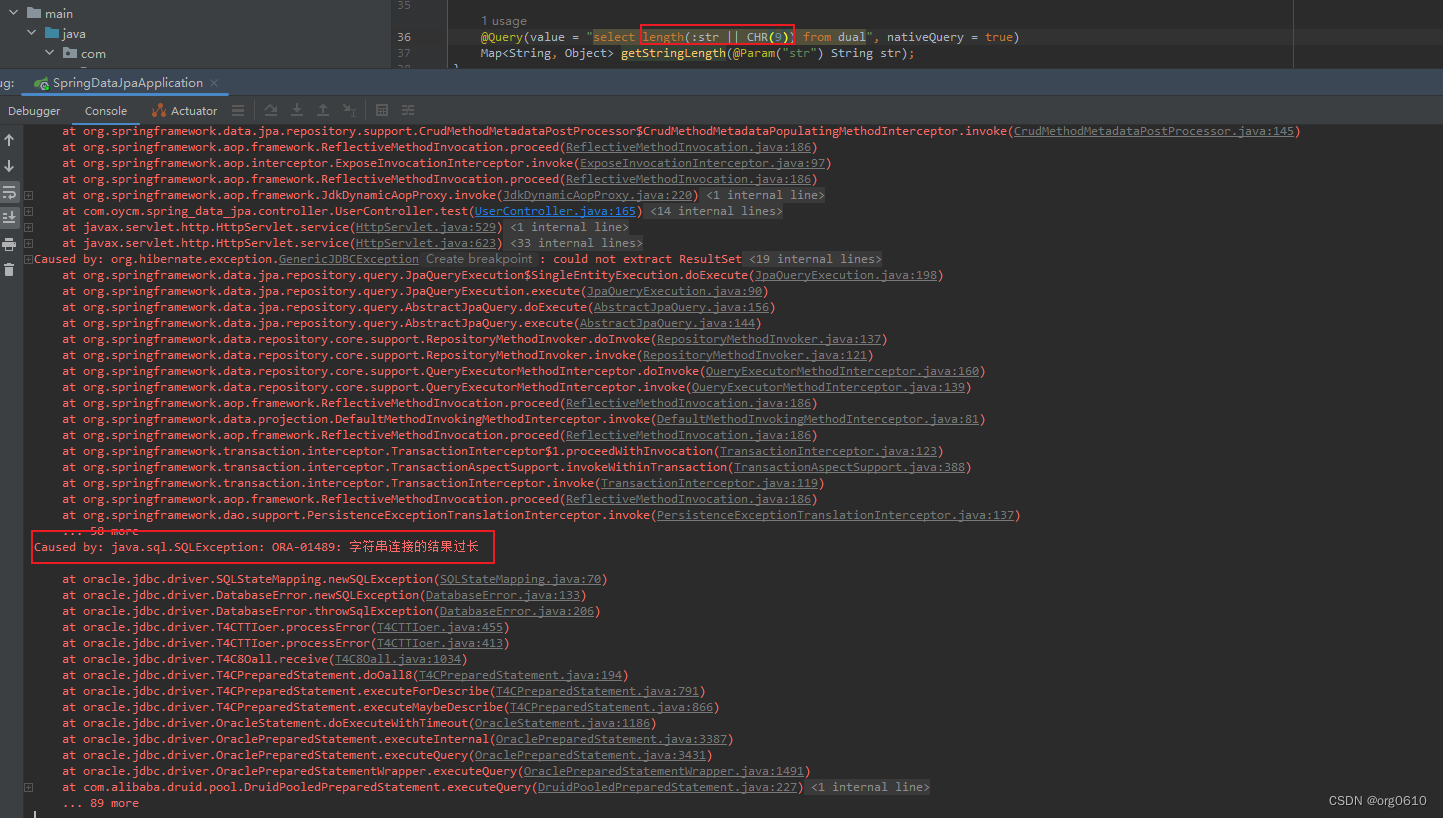Open DefaultMethodInvokingMethodInterceptor.java:81 link
The height and width of the screenshot is (818, 1443).
click(817, 419)
